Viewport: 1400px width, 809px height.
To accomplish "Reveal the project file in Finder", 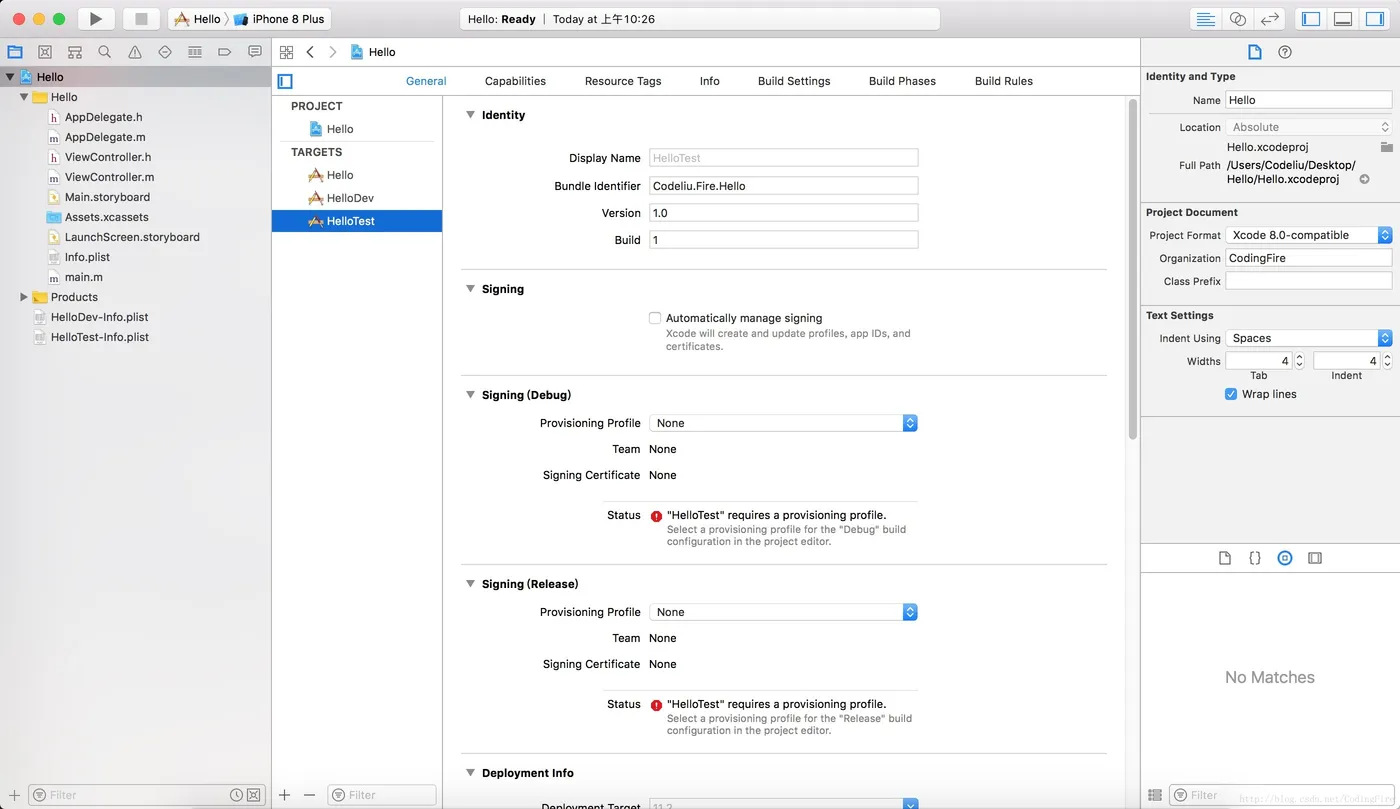I will 1364,179.
